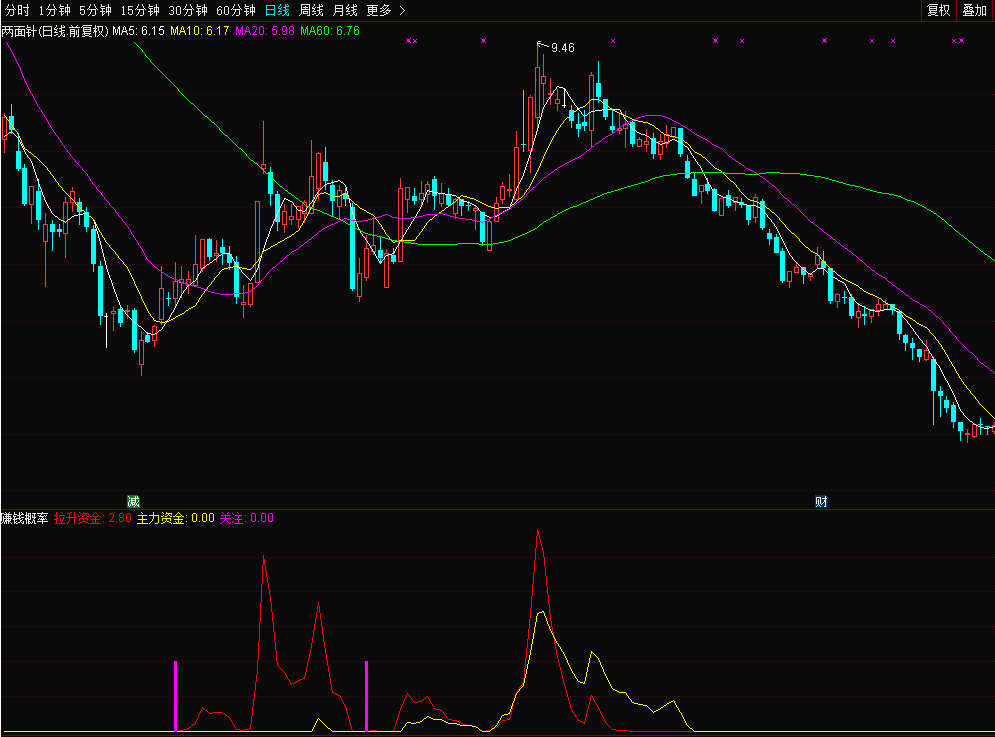This screenshot has width=995, height=737.
Task: Click the first tall magenta 关注 signal bar
Action: click(x=176, y=695)
